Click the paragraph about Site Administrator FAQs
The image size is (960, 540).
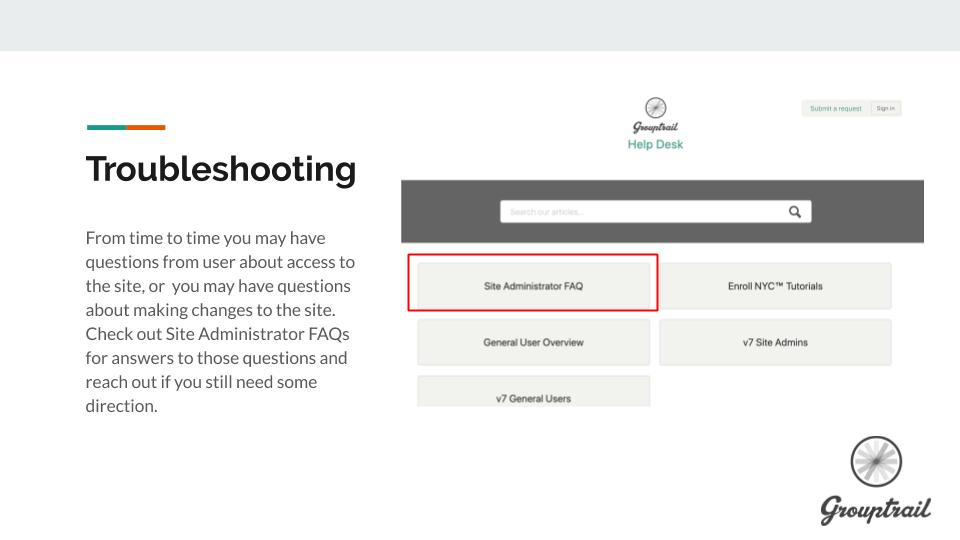[220, 323]
